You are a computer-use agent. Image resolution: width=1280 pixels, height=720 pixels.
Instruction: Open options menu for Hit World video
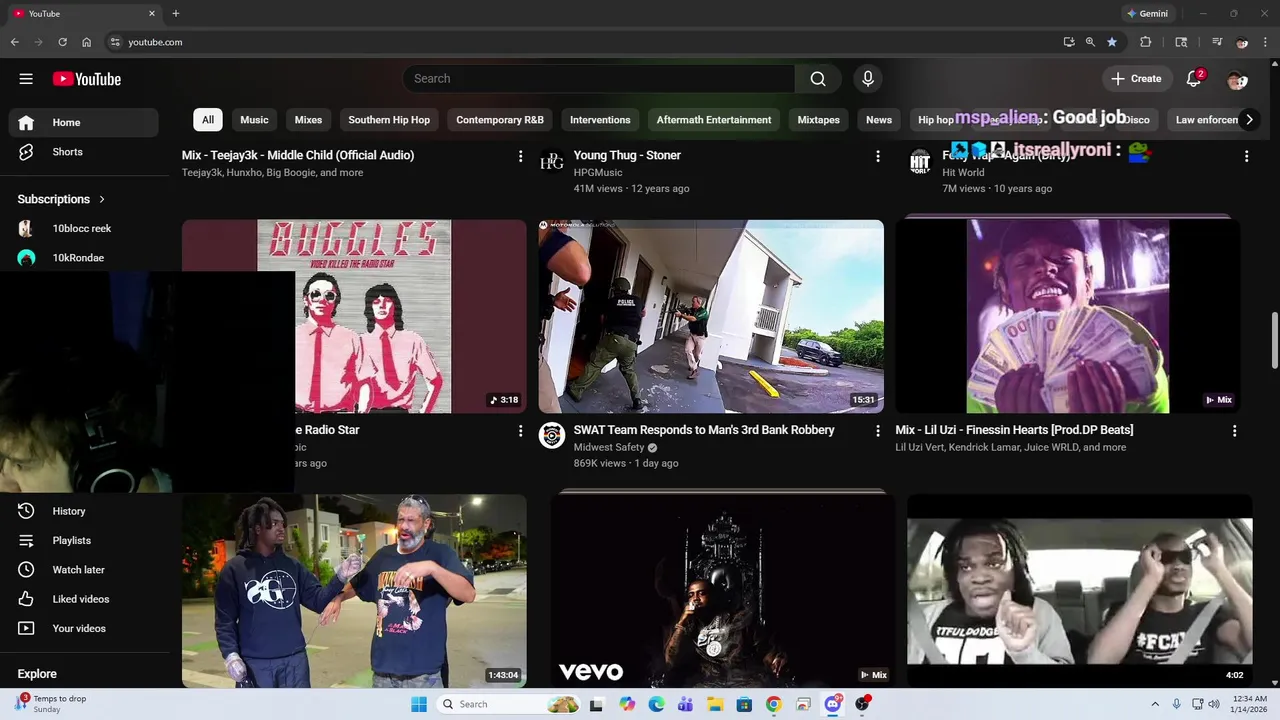pyautogui.click(x=1246, y=156)
